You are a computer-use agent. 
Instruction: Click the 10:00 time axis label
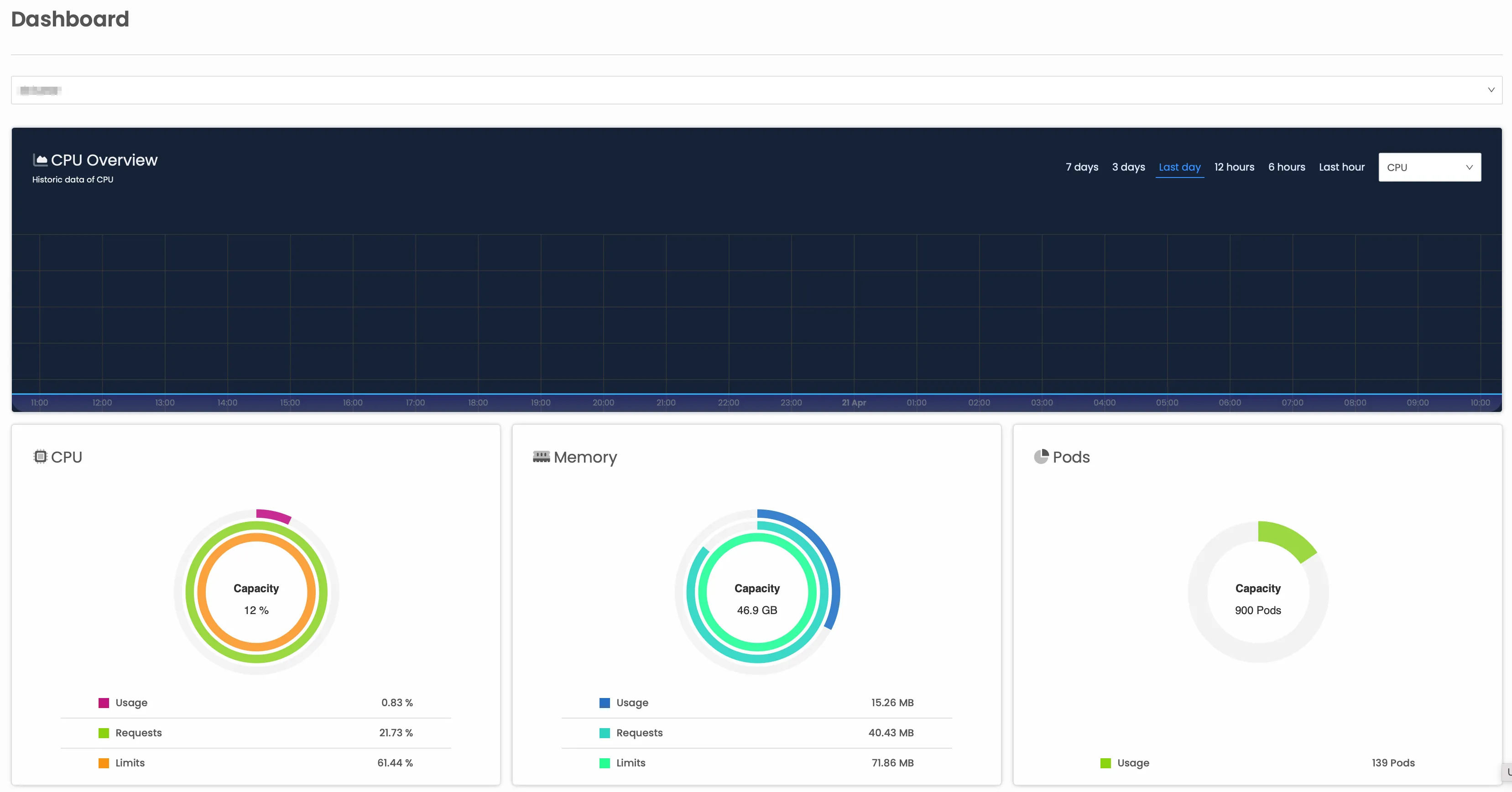click(1480, 403)
